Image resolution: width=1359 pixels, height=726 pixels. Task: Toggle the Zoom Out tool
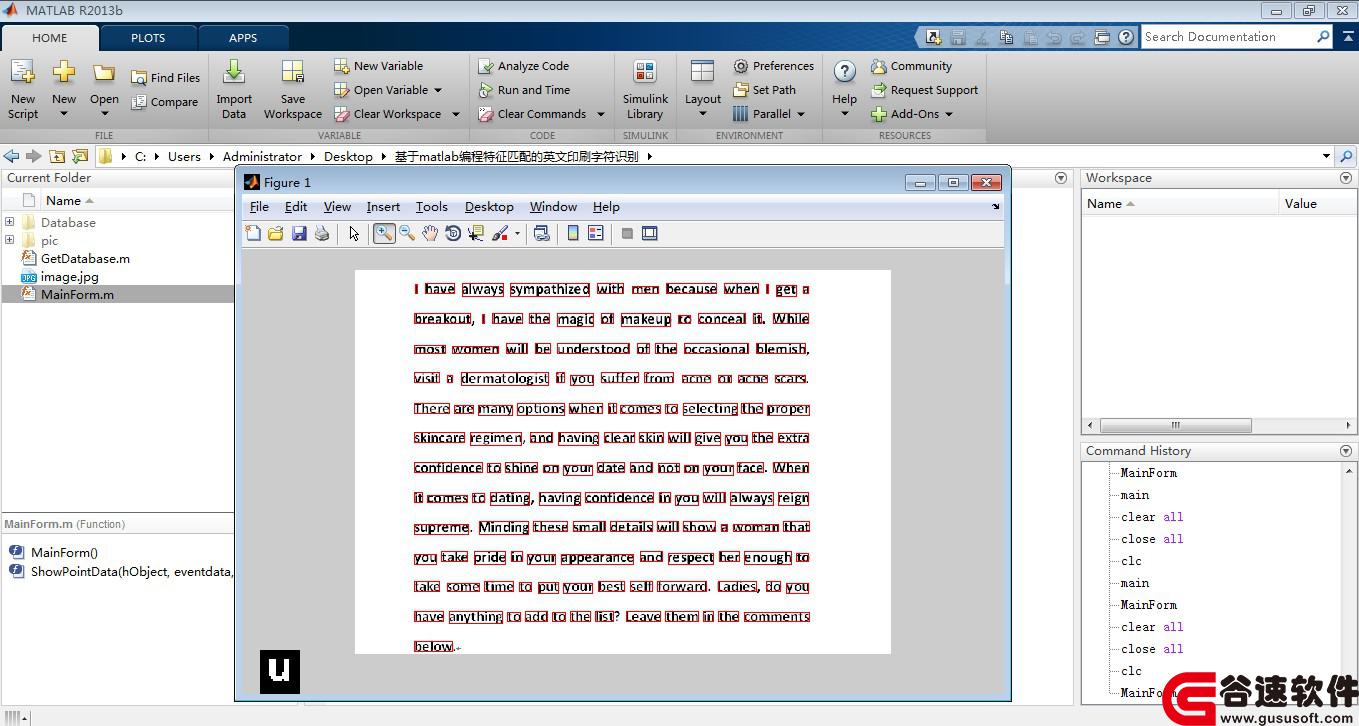pos(407,233)
